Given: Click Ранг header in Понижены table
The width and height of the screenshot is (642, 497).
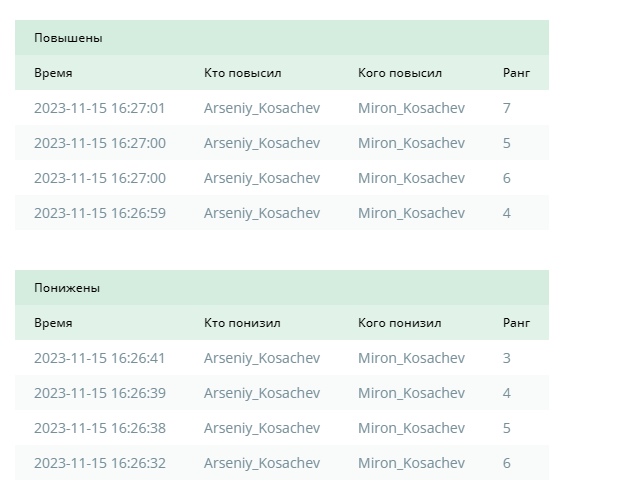Looking at the screenshot, I should [x=516, y=323].
